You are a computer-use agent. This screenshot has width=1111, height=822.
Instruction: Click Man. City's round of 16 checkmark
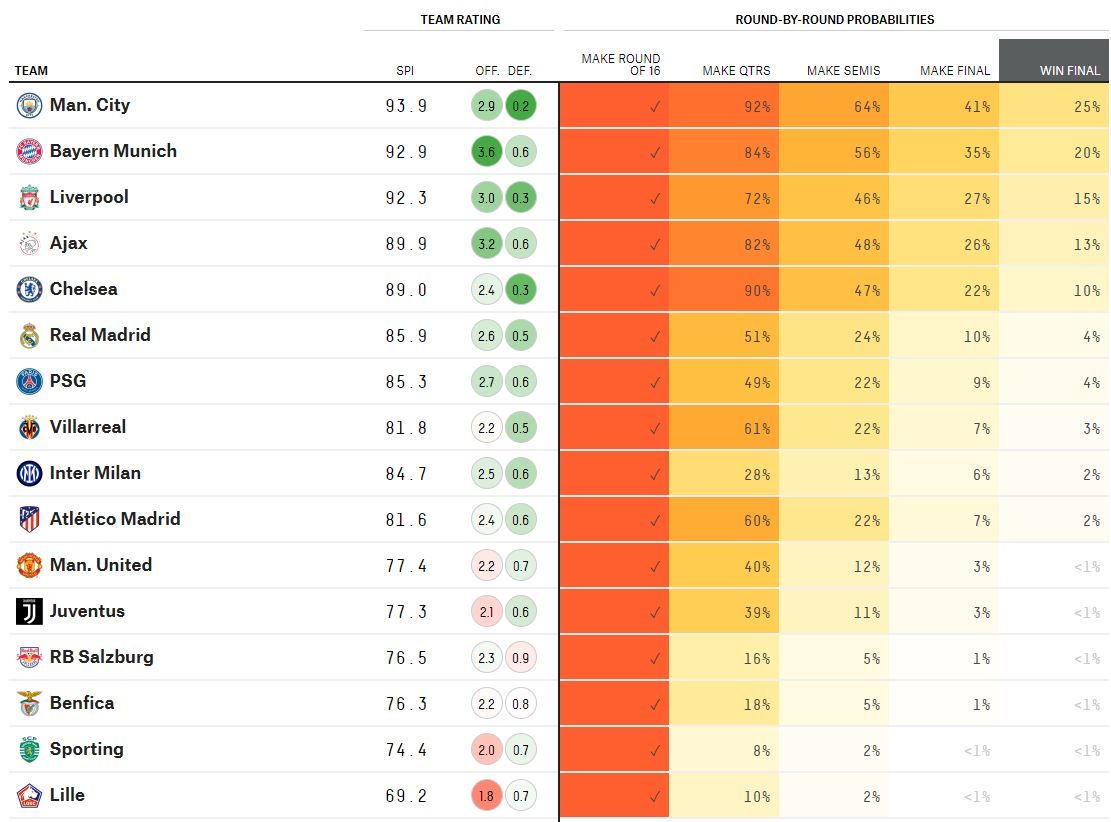pyautogui.click(x=655, y=107)
